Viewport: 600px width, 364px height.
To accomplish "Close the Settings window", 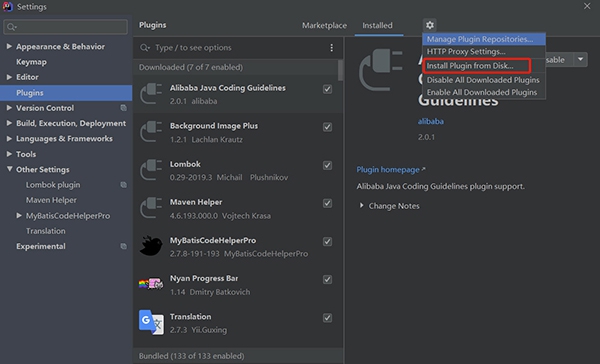I will (587, 6).
